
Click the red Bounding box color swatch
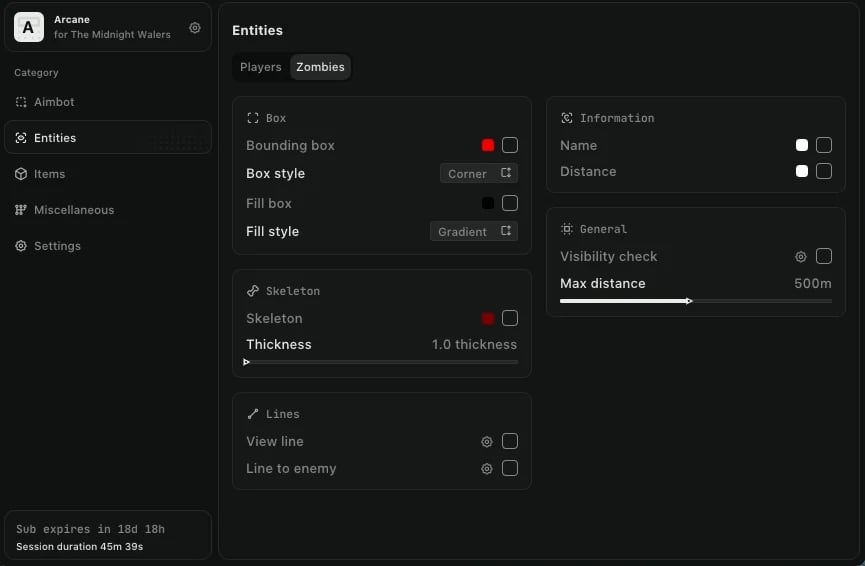click(x=488, y=146)
